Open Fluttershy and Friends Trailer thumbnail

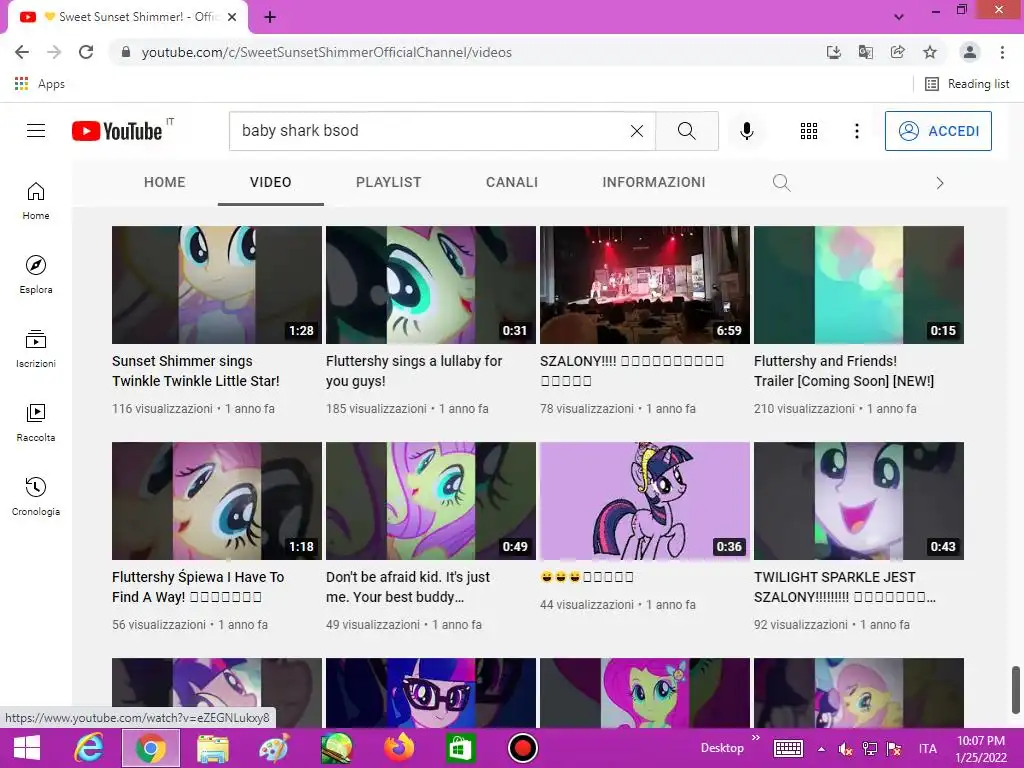click(x=859, y=285)
